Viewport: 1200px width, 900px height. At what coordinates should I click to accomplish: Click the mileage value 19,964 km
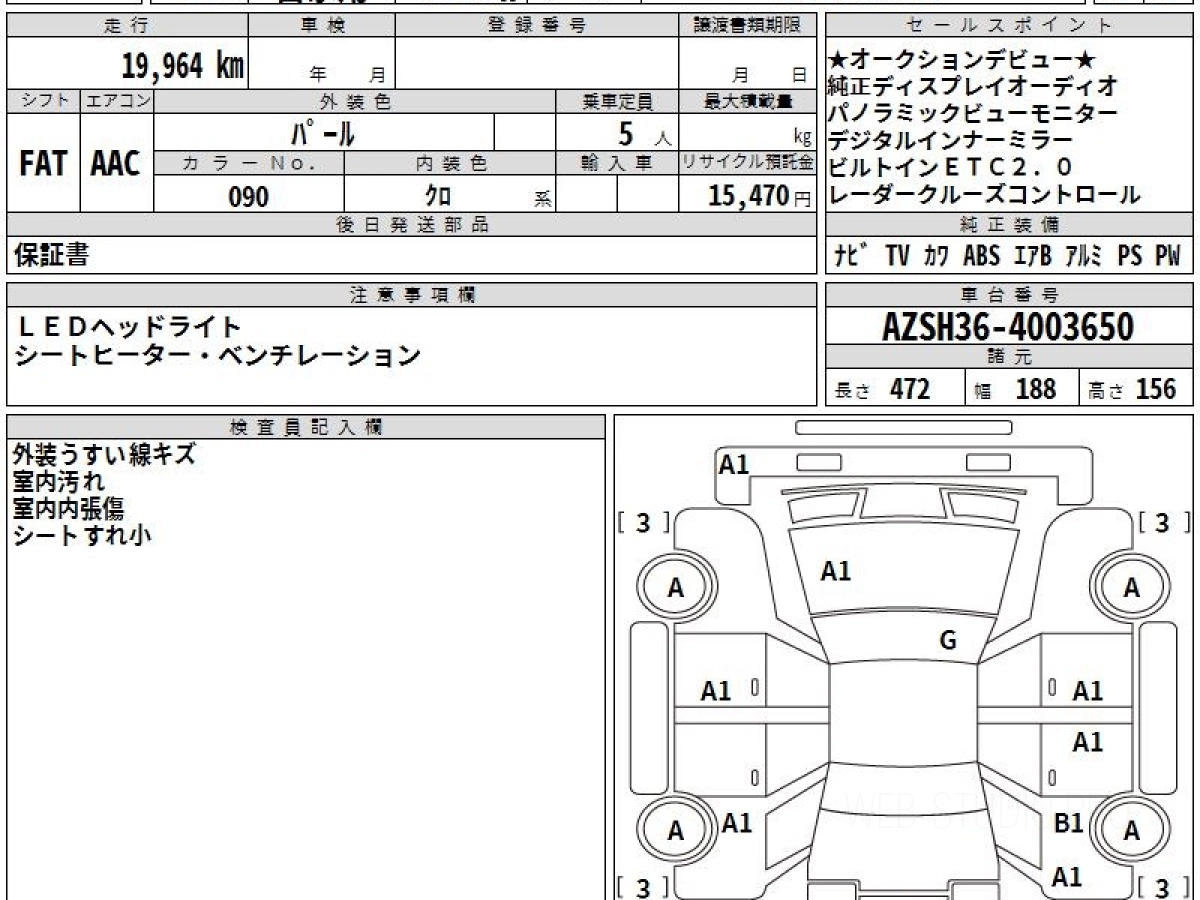click(182, 66)
